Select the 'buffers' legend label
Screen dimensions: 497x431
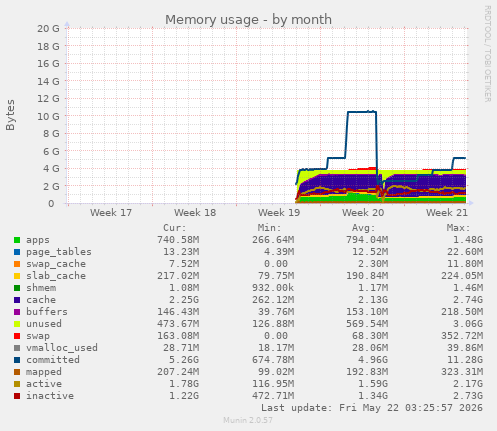[47, 312]
